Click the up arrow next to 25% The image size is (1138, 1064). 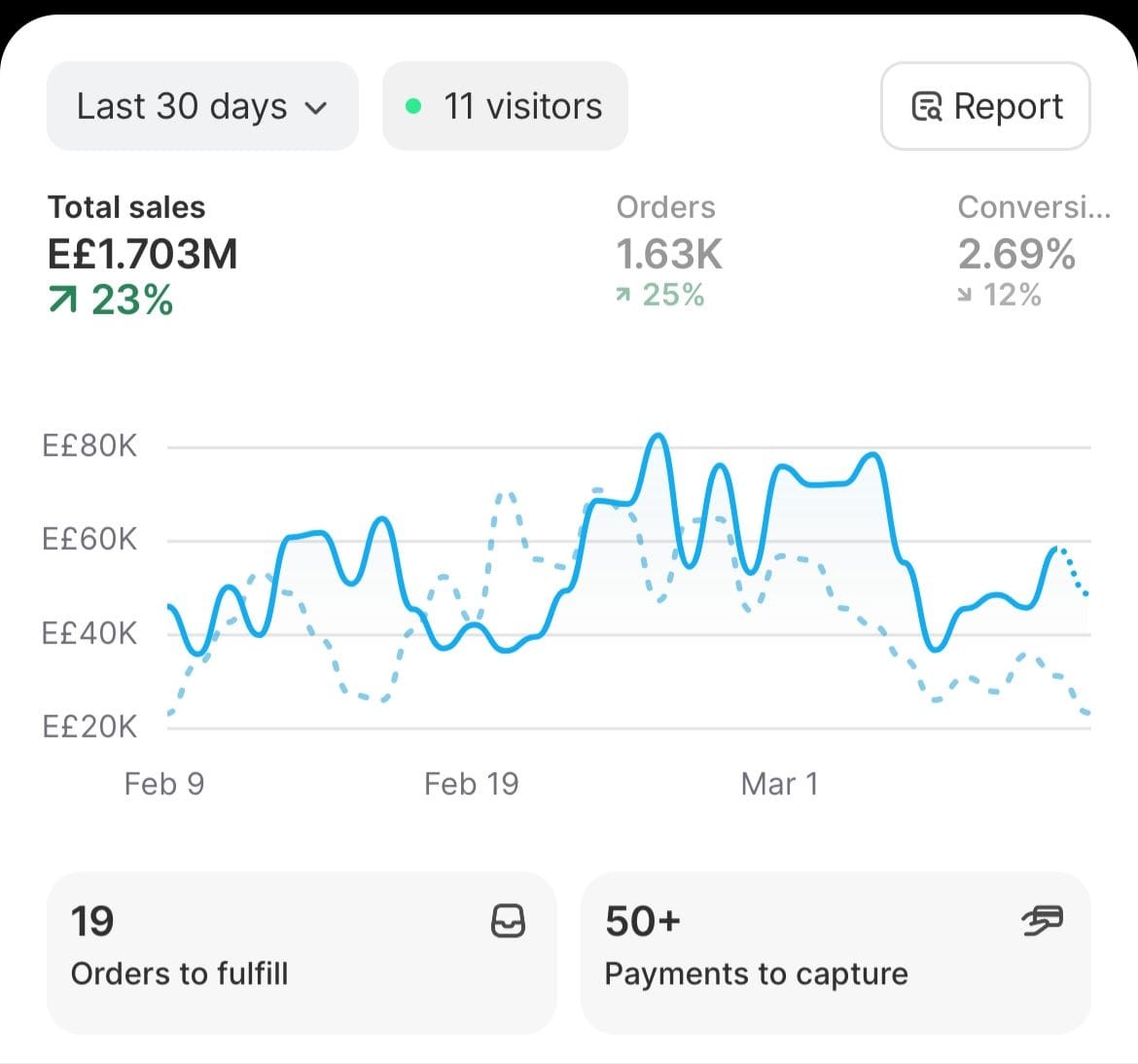click(623, 295)
